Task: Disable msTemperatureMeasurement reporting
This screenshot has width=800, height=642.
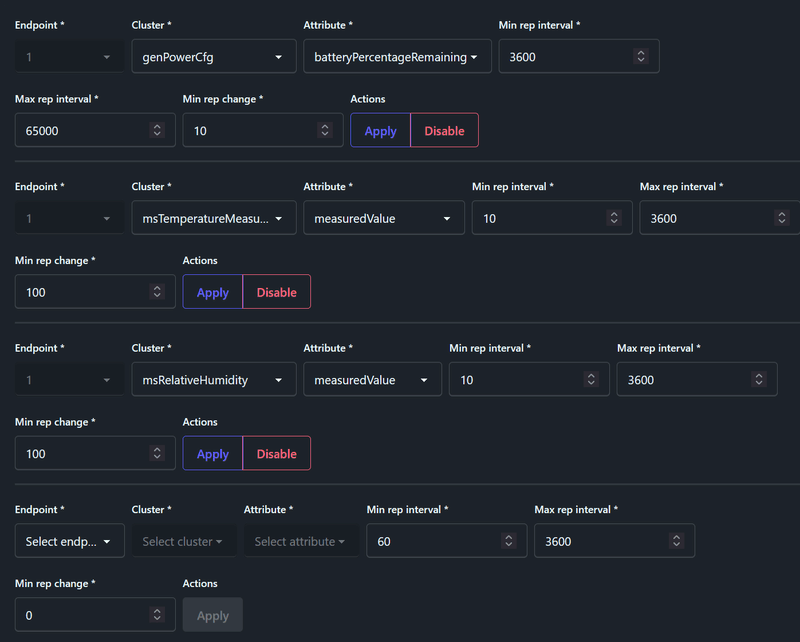Action: pos(276,292)
